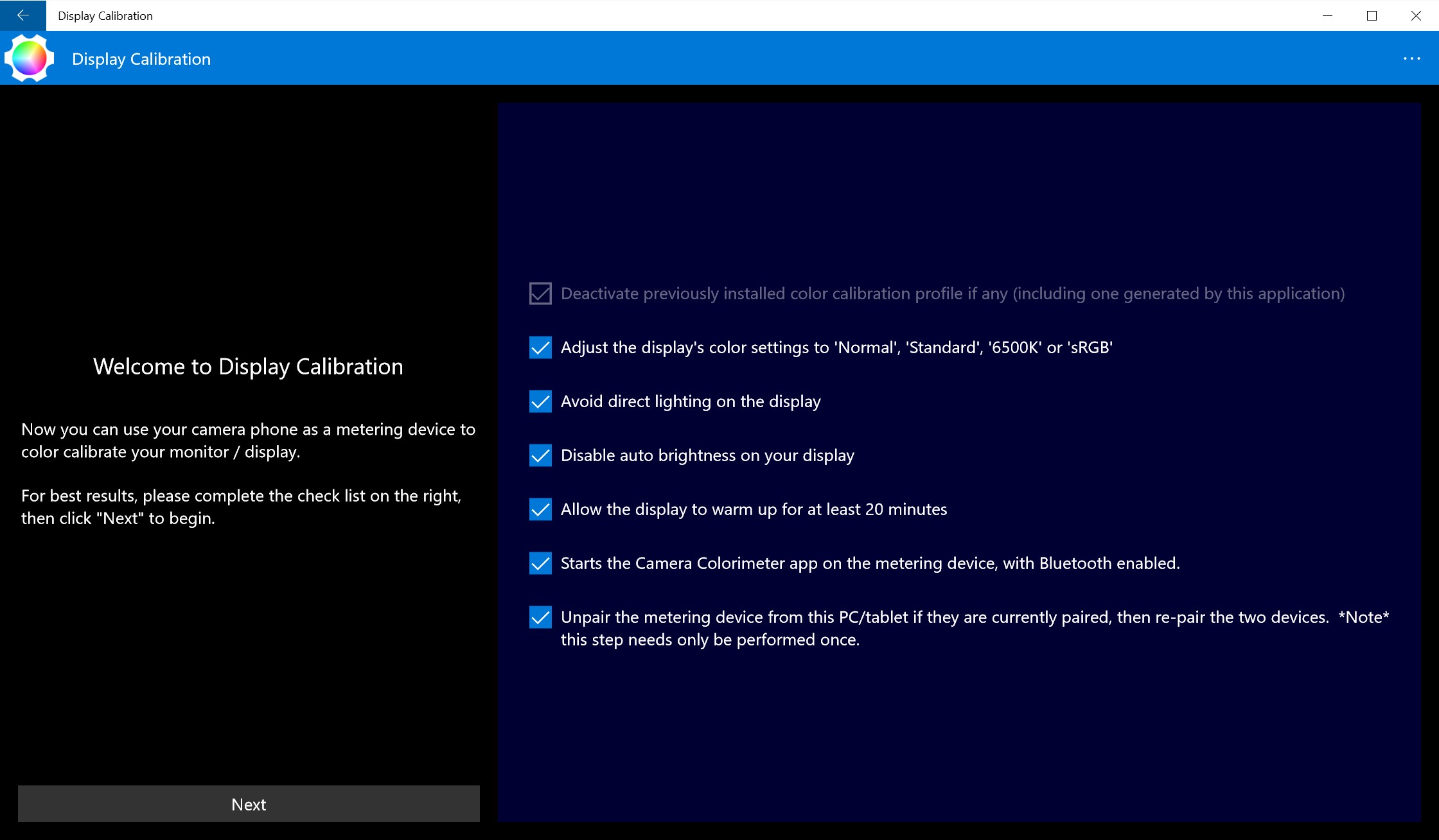The height and width of the screenshot is (840, 1439).
Task: Click the 'Welcome to Display Calibration' heading
Action: tap(249, 366)
